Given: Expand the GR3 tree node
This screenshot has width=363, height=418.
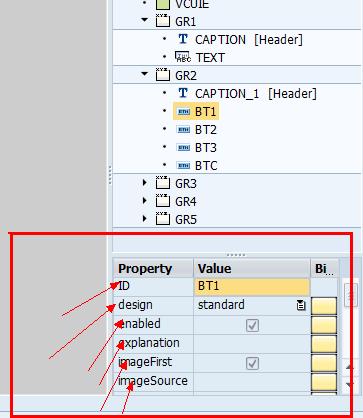Looking at the screenshot, I should click(144, 183).
